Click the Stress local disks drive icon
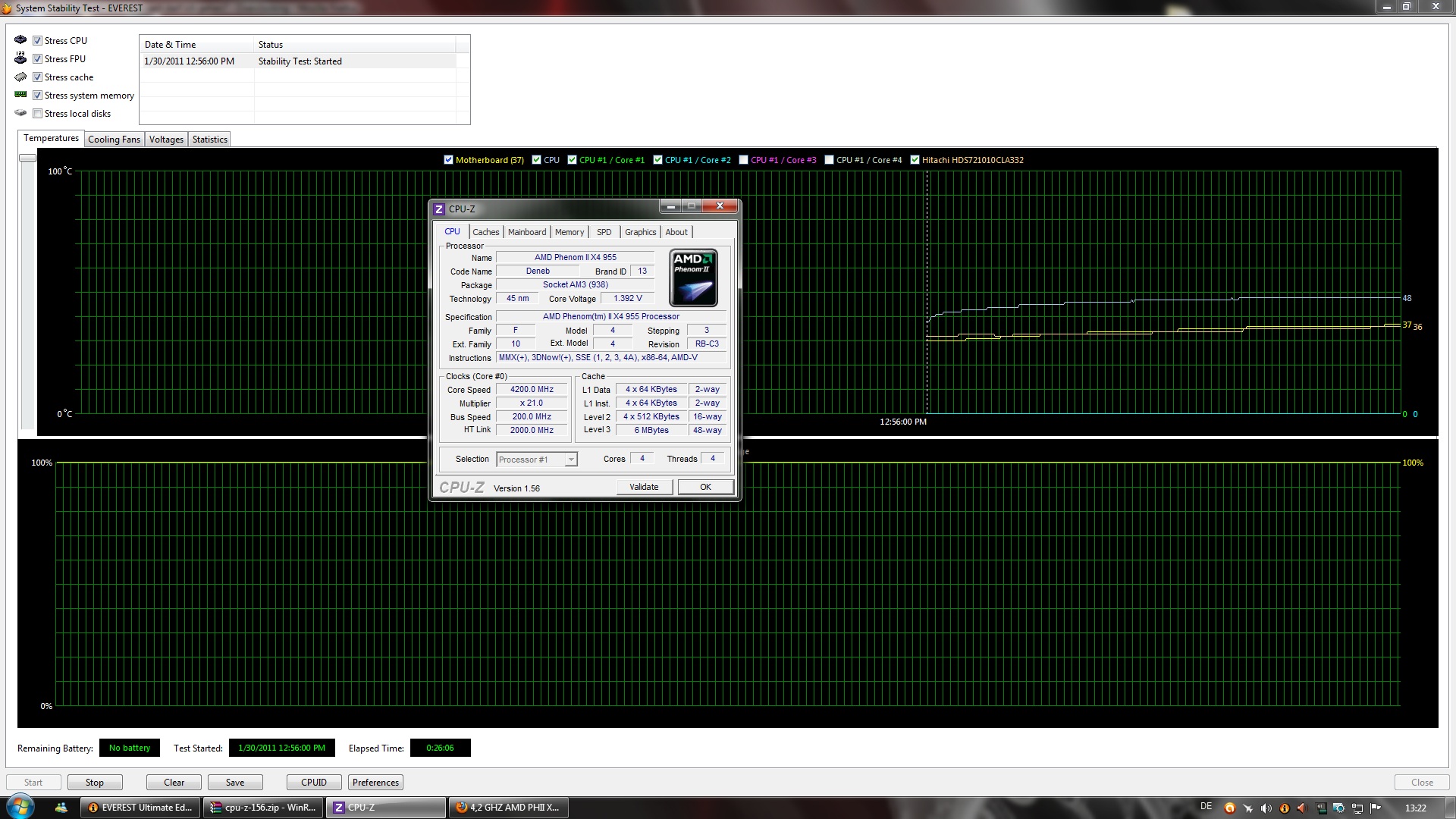 coord(20,113)
